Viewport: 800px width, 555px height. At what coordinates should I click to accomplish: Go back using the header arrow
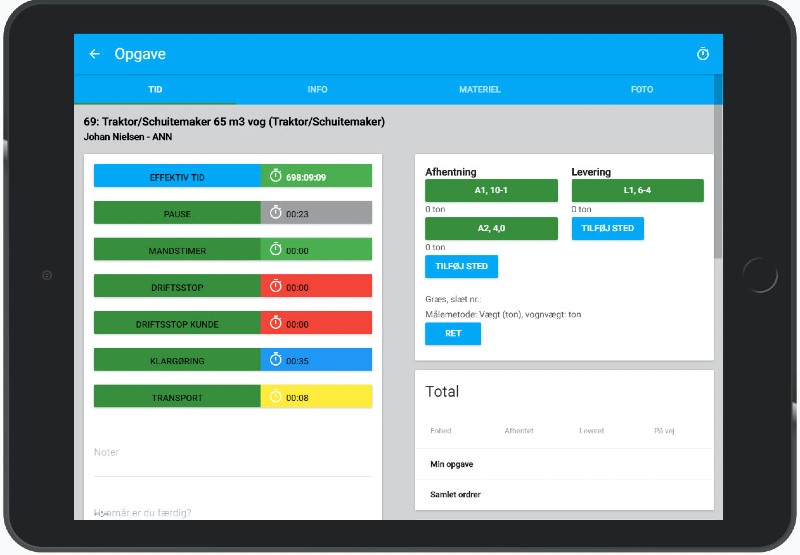[94, 54]
